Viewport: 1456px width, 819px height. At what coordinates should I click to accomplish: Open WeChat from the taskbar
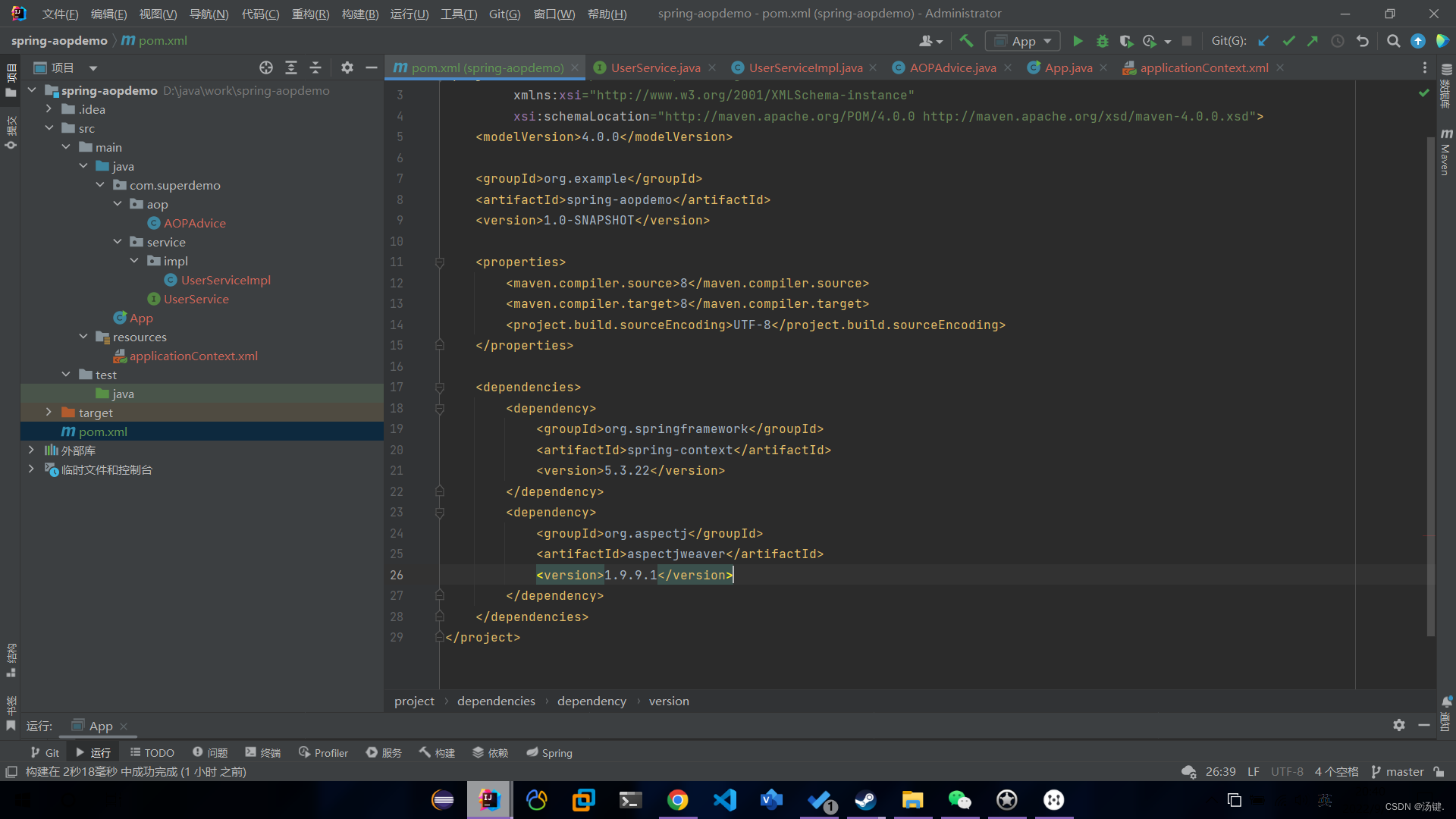click(x=959, y=799)
